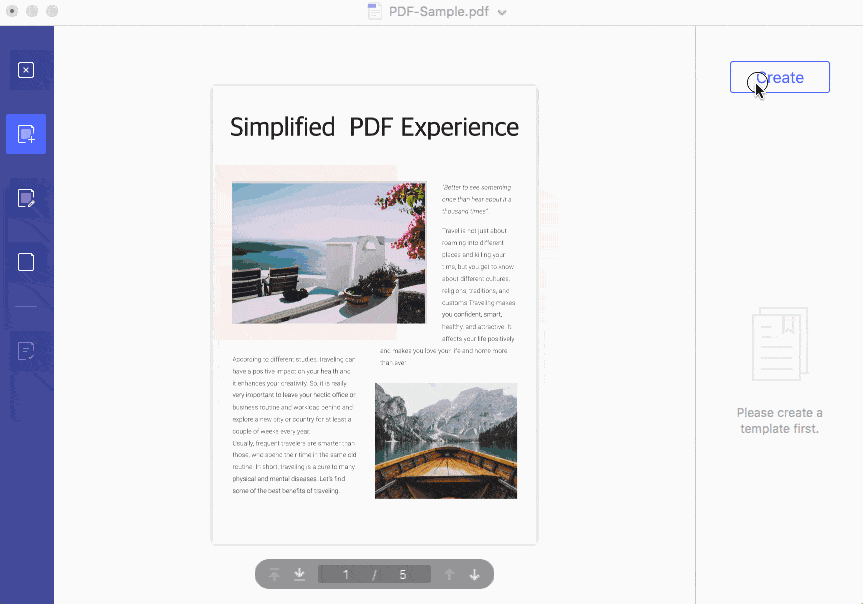Click the seaside terrace photo in the page

(x=329, y=253)
